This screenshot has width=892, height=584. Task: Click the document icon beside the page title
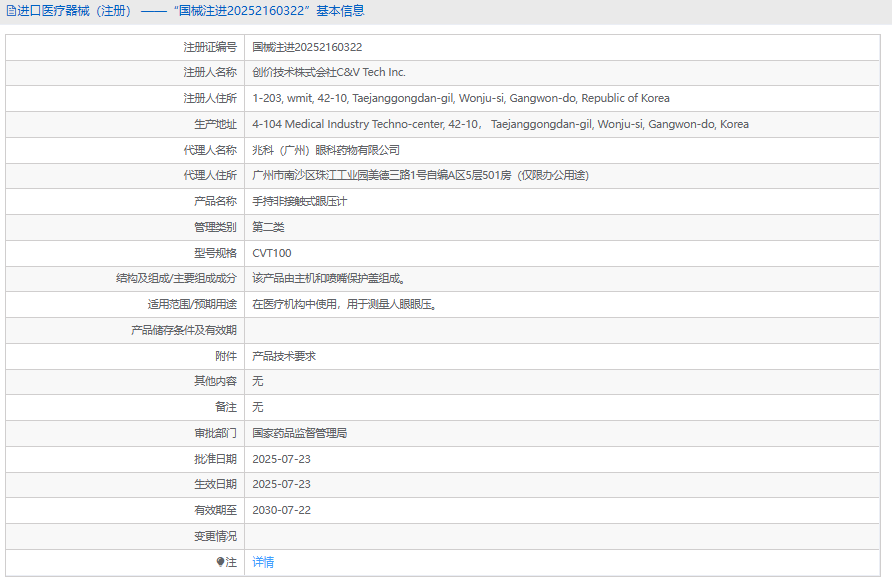coord(11,11)
